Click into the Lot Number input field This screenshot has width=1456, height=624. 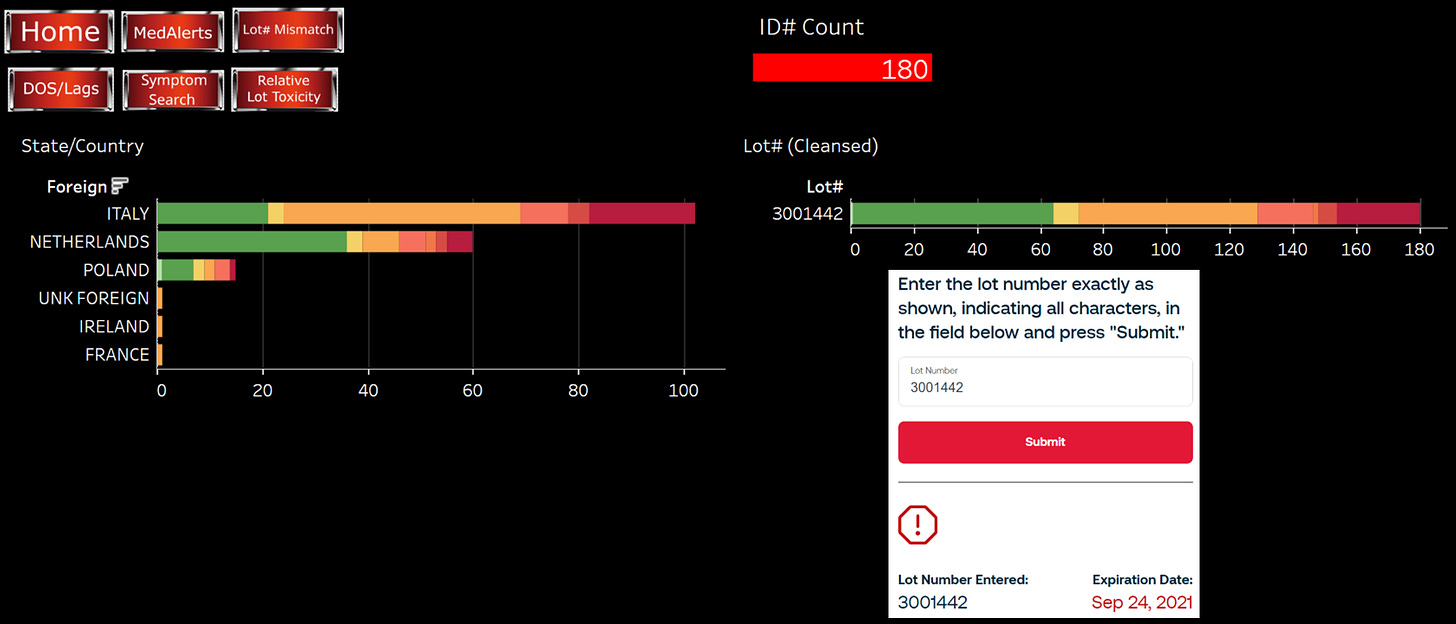tap(1045, 381)
